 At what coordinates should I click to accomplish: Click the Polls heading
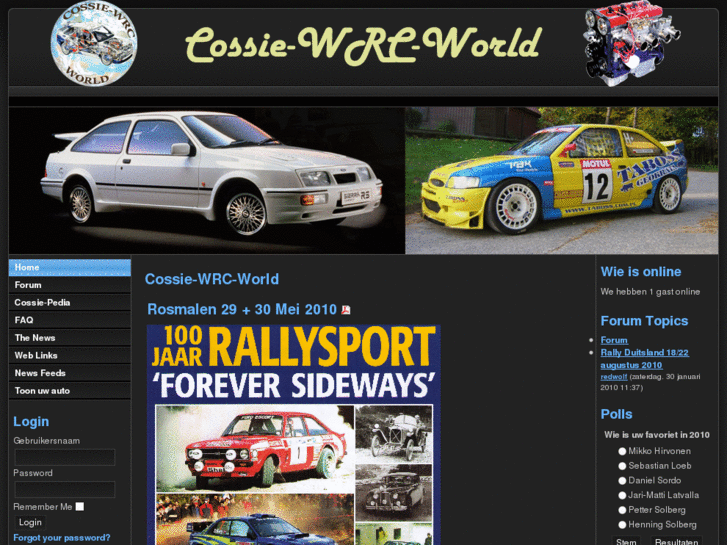coord(616,414)
